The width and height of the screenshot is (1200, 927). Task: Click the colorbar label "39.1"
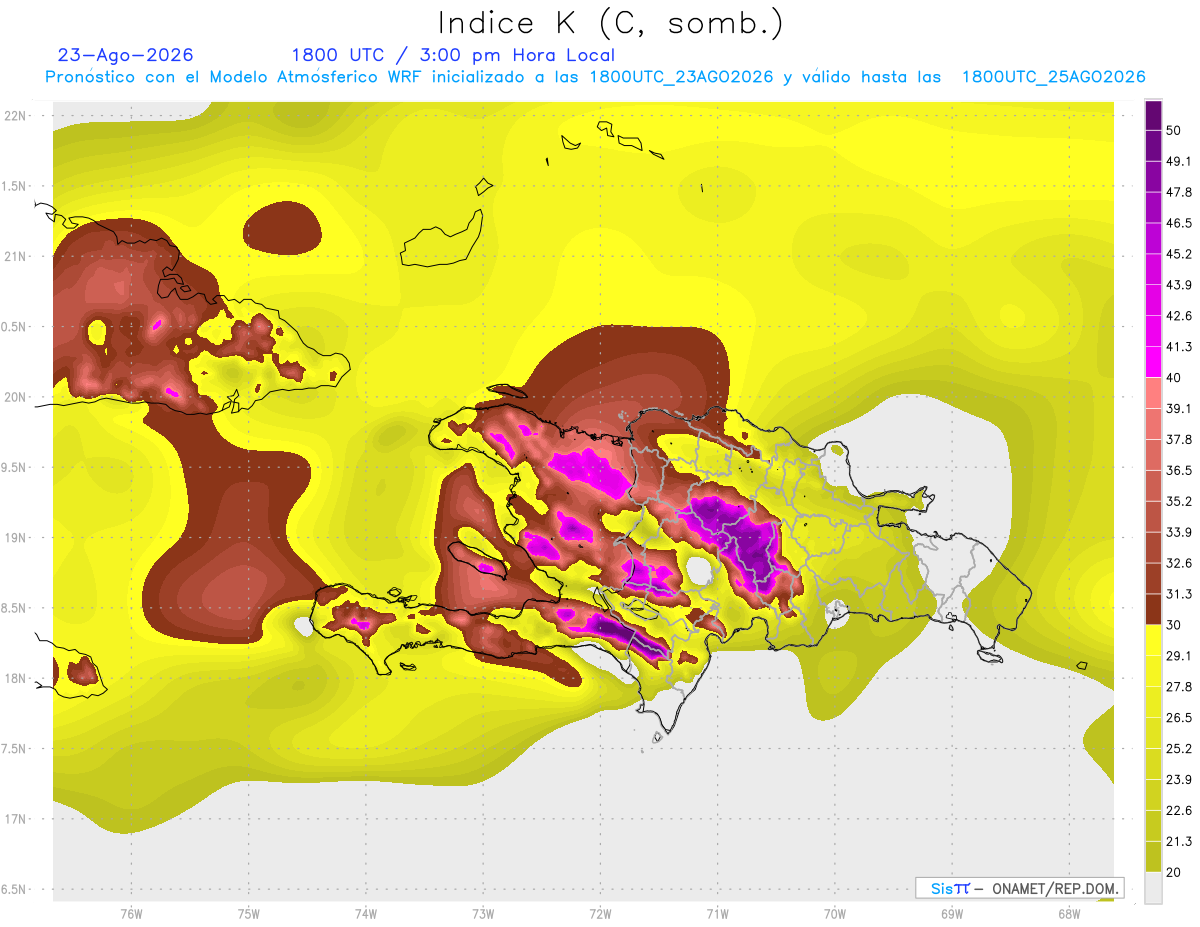(x=1178, y=408)
